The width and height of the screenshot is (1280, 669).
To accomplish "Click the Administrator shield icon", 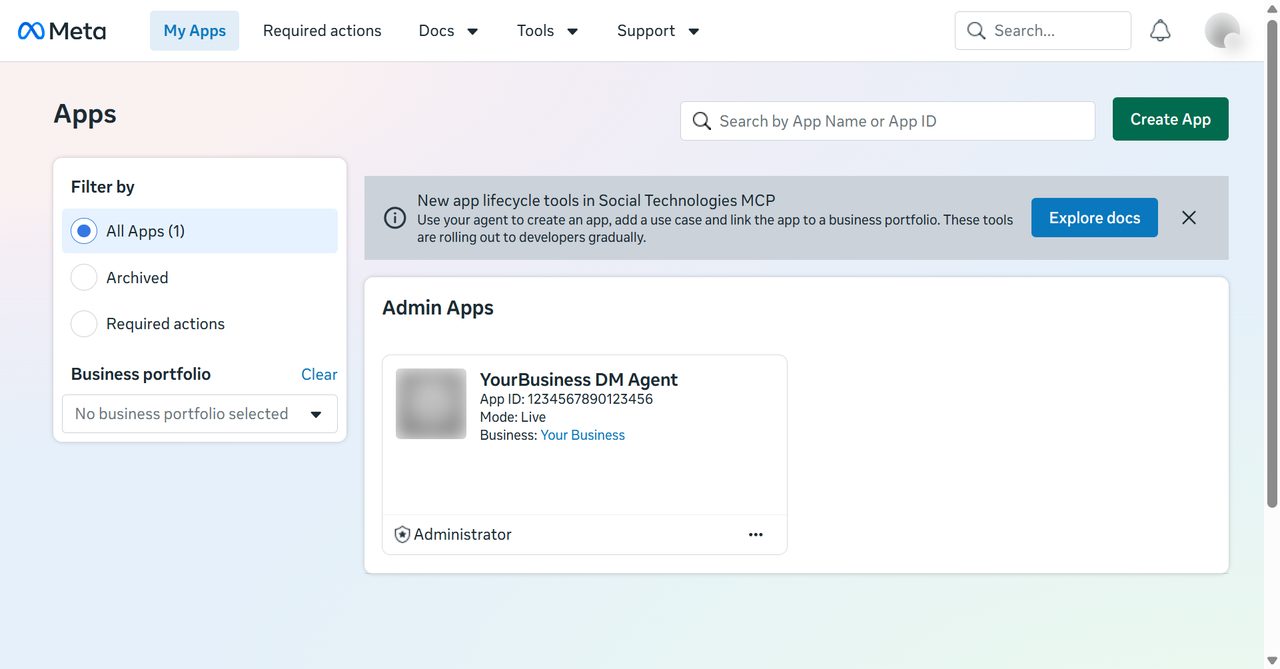I will 402,535.
